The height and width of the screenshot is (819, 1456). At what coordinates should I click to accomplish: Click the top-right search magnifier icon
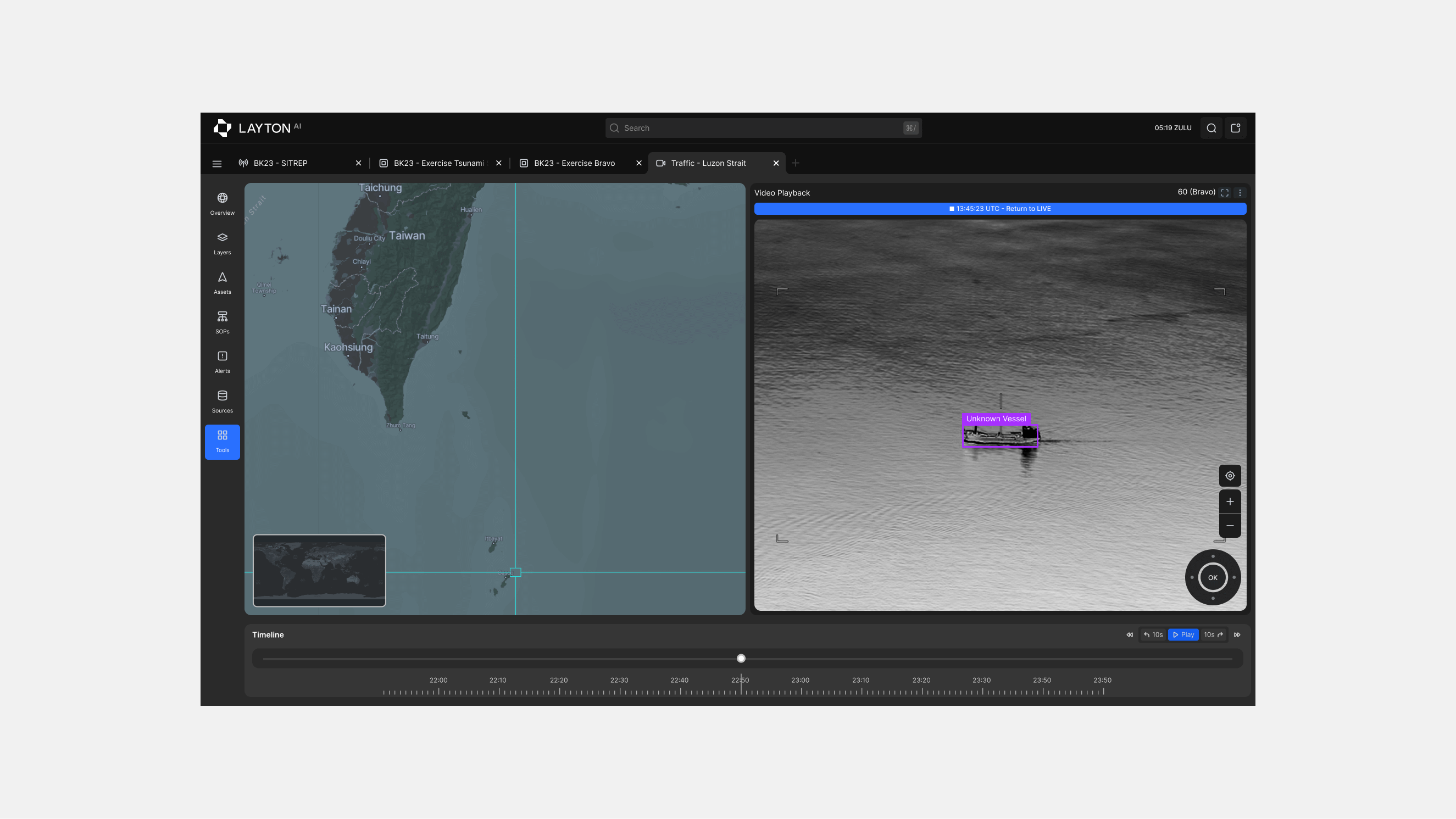point(1212,129)
